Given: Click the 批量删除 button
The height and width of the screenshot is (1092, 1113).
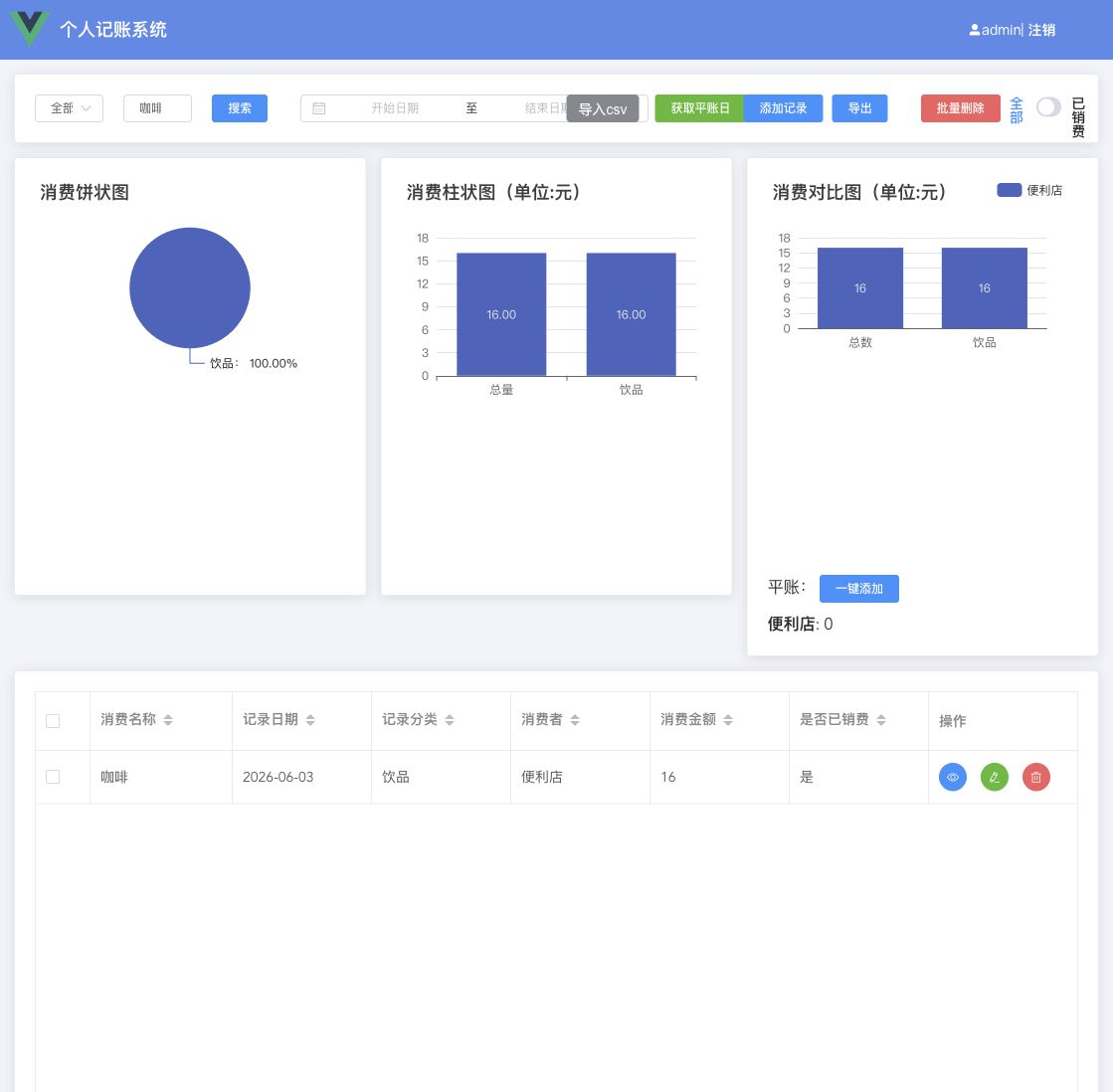Looking at the screenshot, I should coord(961,108).
